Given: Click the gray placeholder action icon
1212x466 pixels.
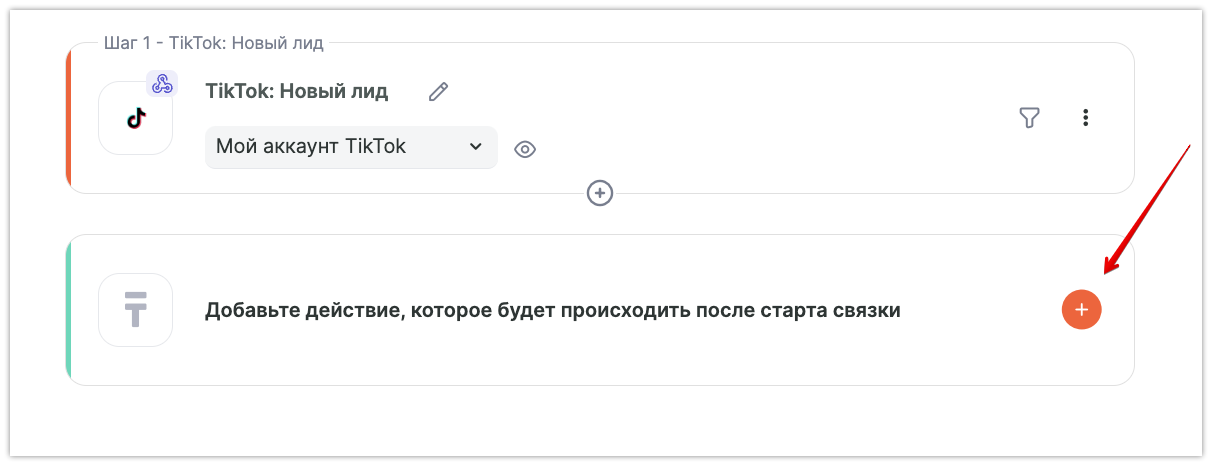Looking at the screenshot, I should 136,310.
